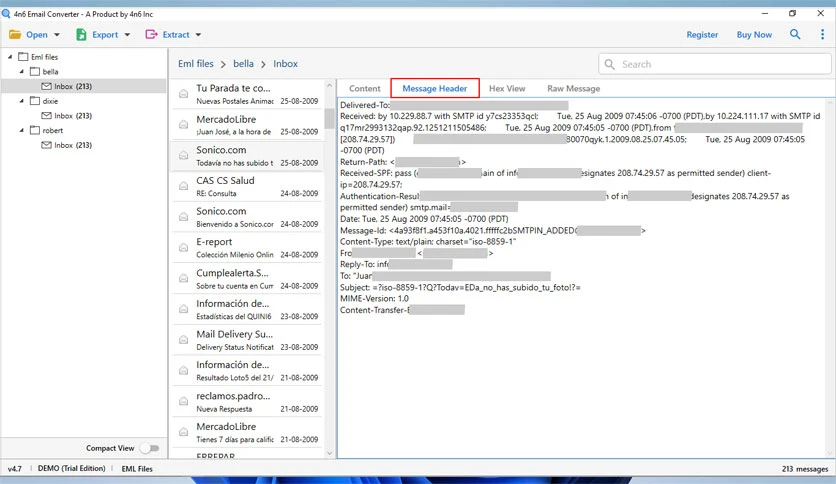Screen dimensions: 836x484
Task: Click the Extract icon
Action: (x=151, y=35)
